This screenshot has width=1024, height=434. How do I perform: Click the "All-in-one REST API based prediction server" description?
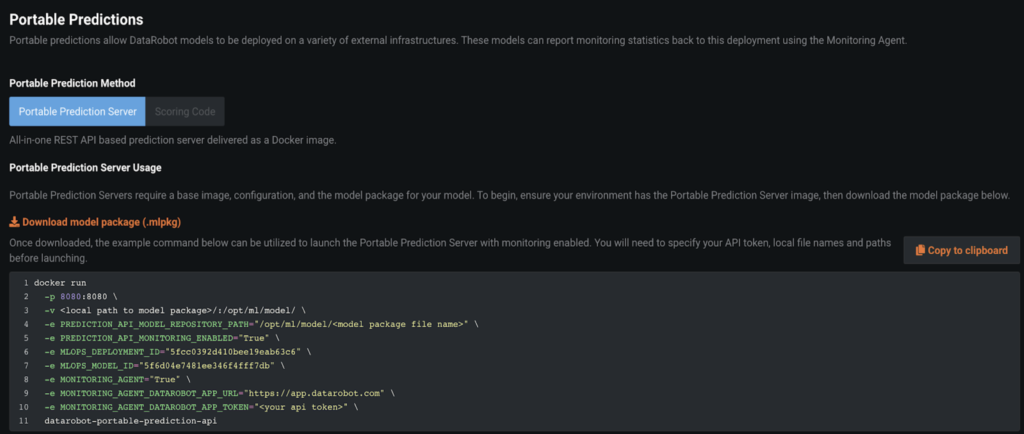click(173, 140)
